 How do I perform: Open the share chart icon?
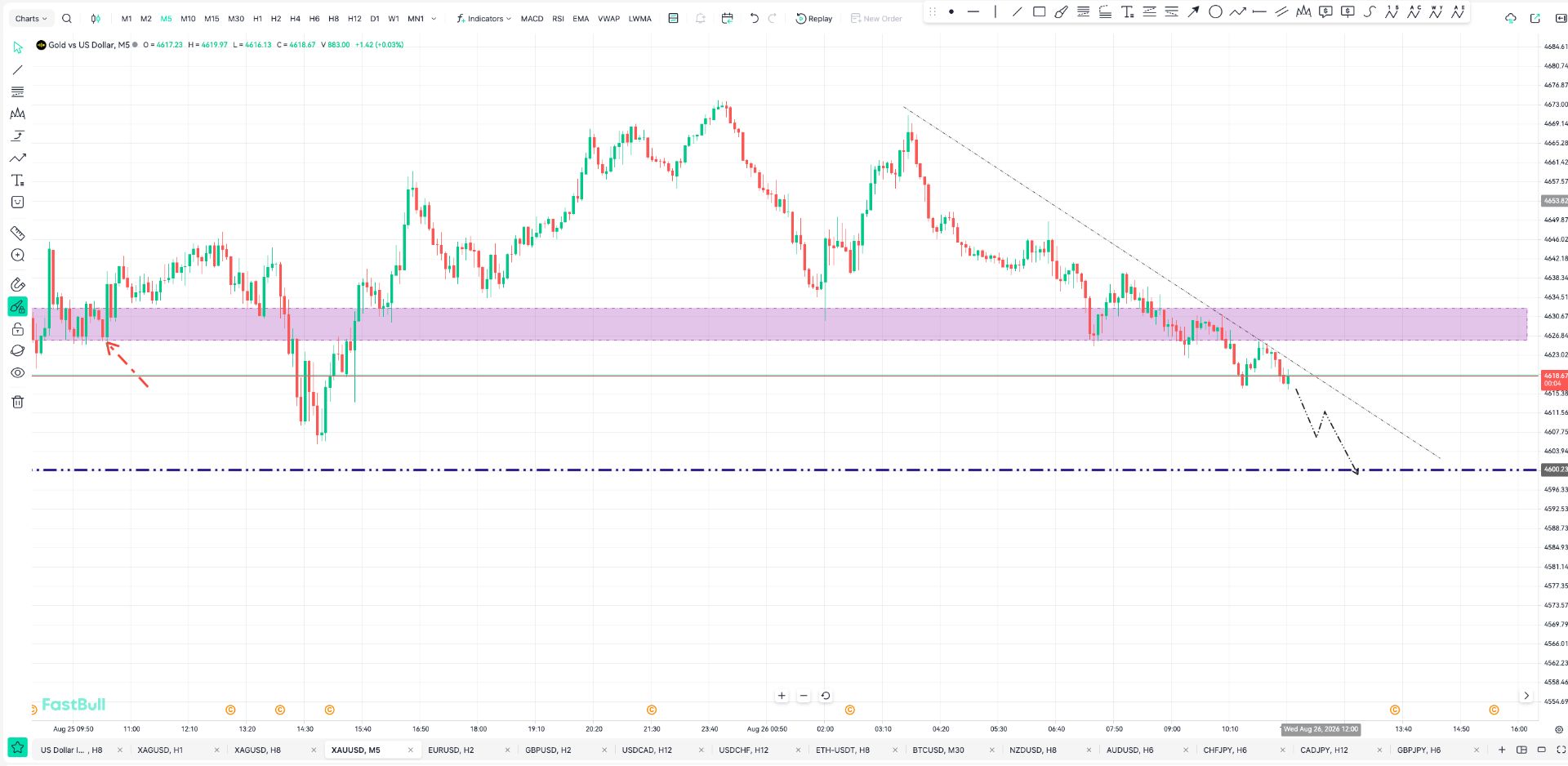[1535, 18]
